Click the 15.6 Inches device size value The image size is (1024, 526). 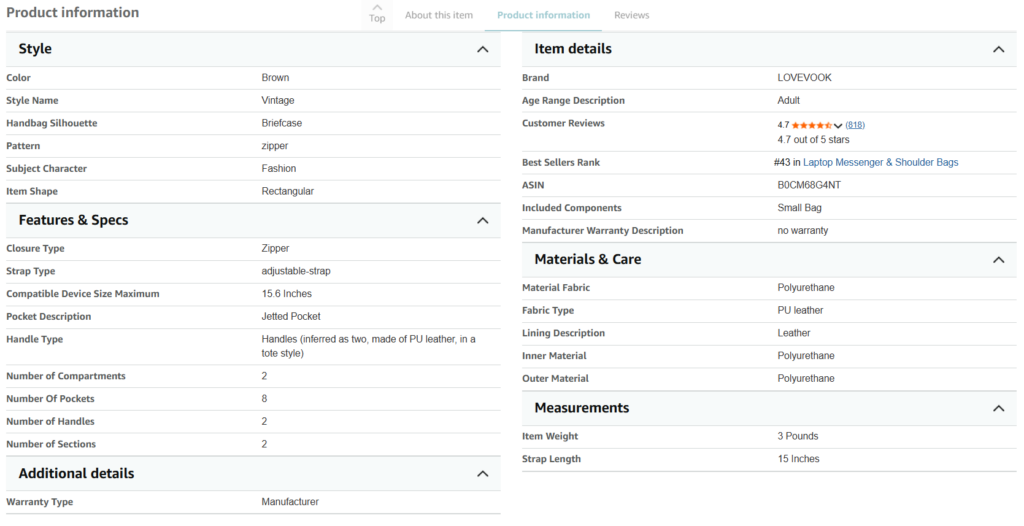point(287,293)
